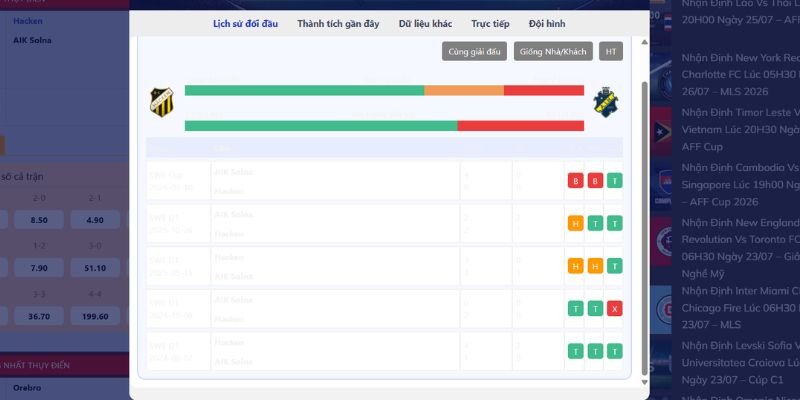800x400 pixels.
Task: Pick the 4.90 odds for 2-1
Action: pos(95,220)
